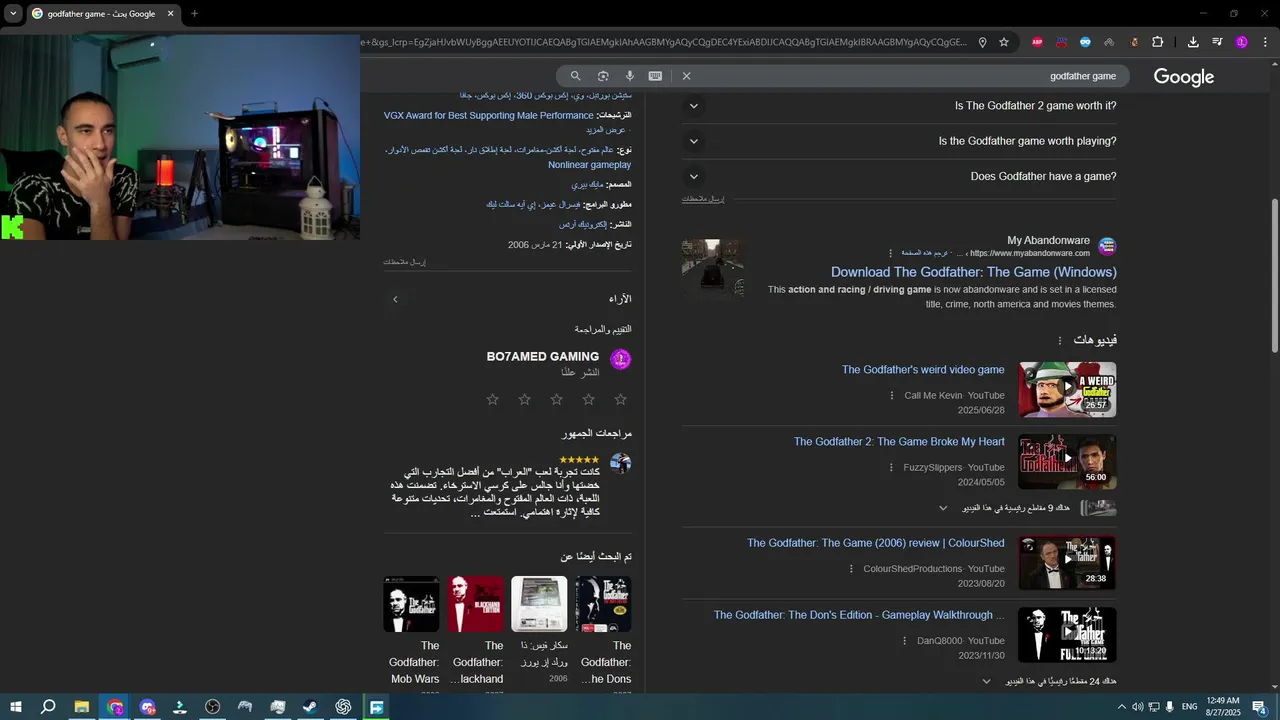
Task: Open ChatGPT app from taskbar
Action: tap(343, 707)
